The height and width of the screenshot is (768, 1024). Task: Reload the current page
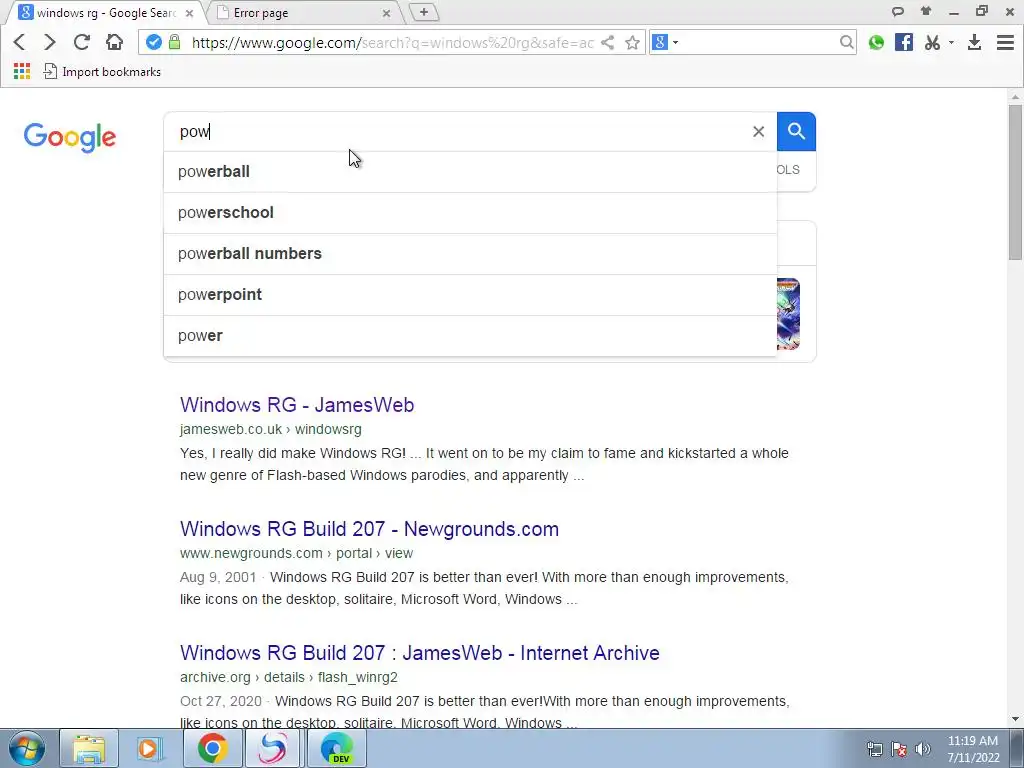tap(82, 42)
